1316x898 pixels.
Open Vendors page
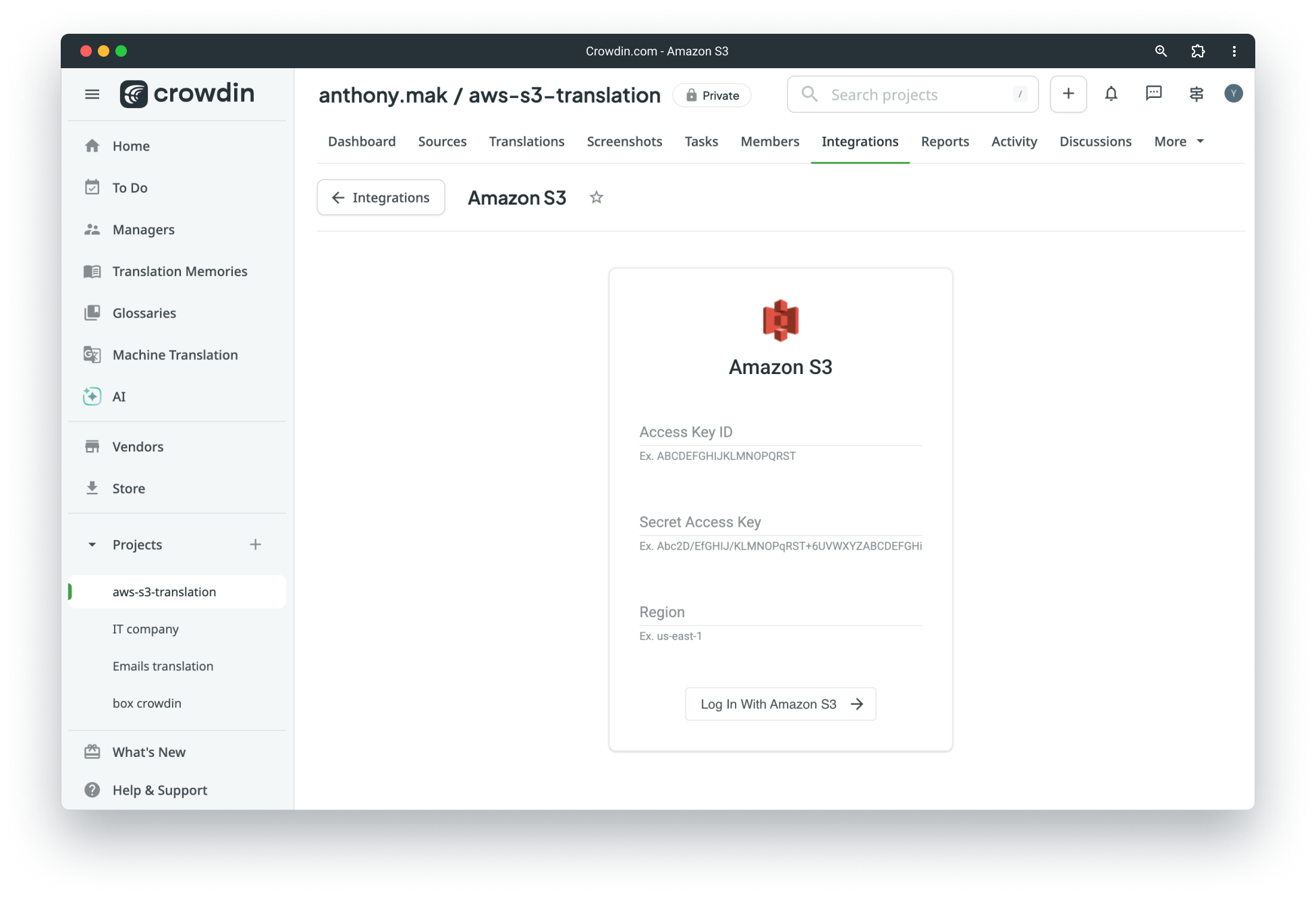(177, 447)
